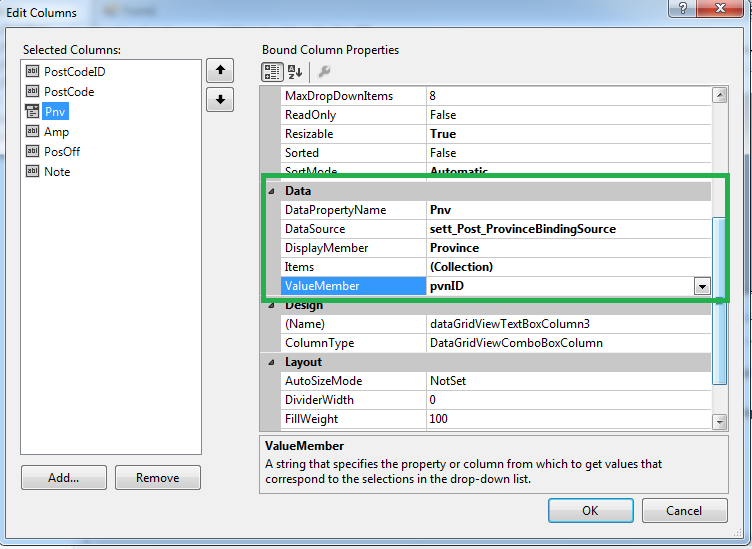Collapse the Layout category
The height and width of the screenshot is (549, 752).
(x=271, y=362)
